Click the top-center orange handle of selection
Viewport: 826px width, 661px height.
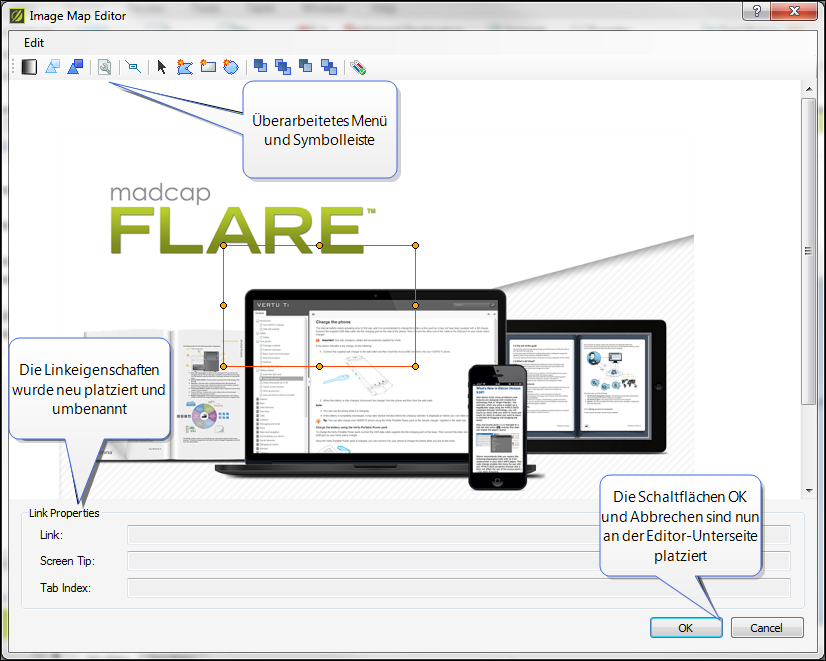[x=319, y=245]
